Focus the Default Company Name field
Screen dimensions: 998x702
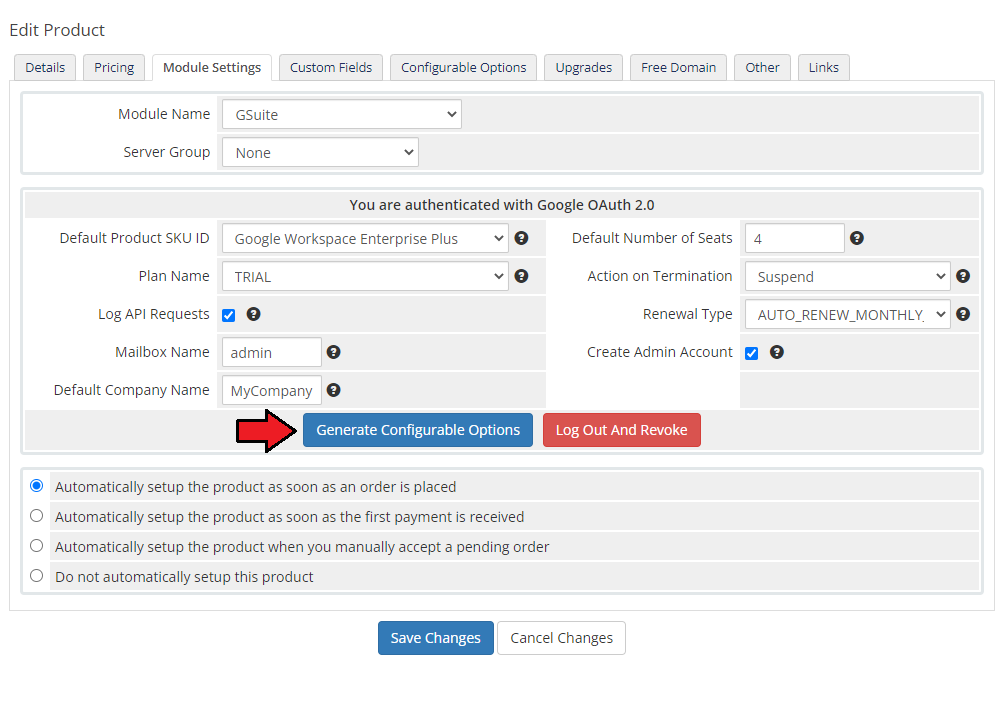coord(272,391)
